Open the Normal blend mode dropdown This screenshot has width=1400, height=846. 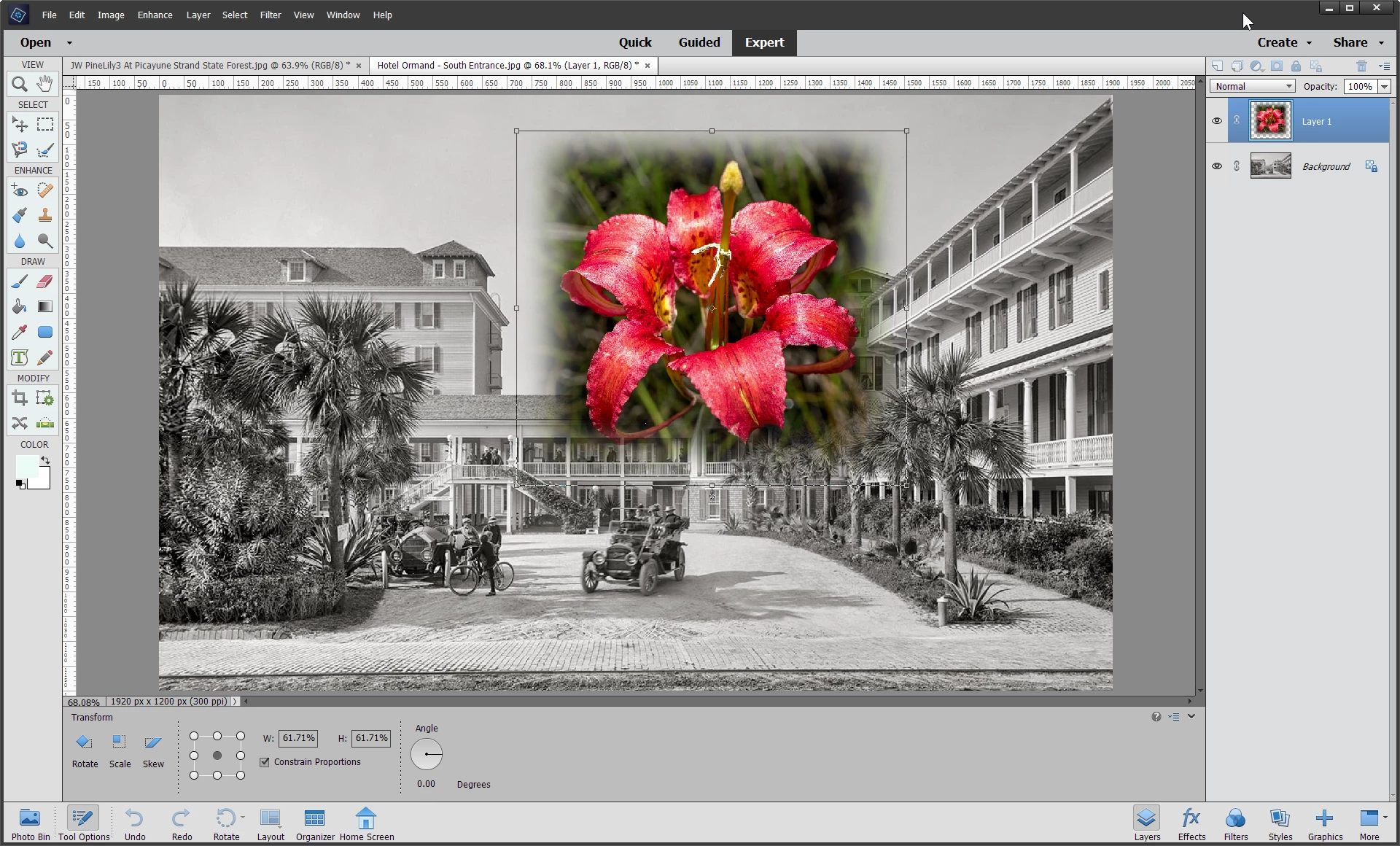(1252, 86)
